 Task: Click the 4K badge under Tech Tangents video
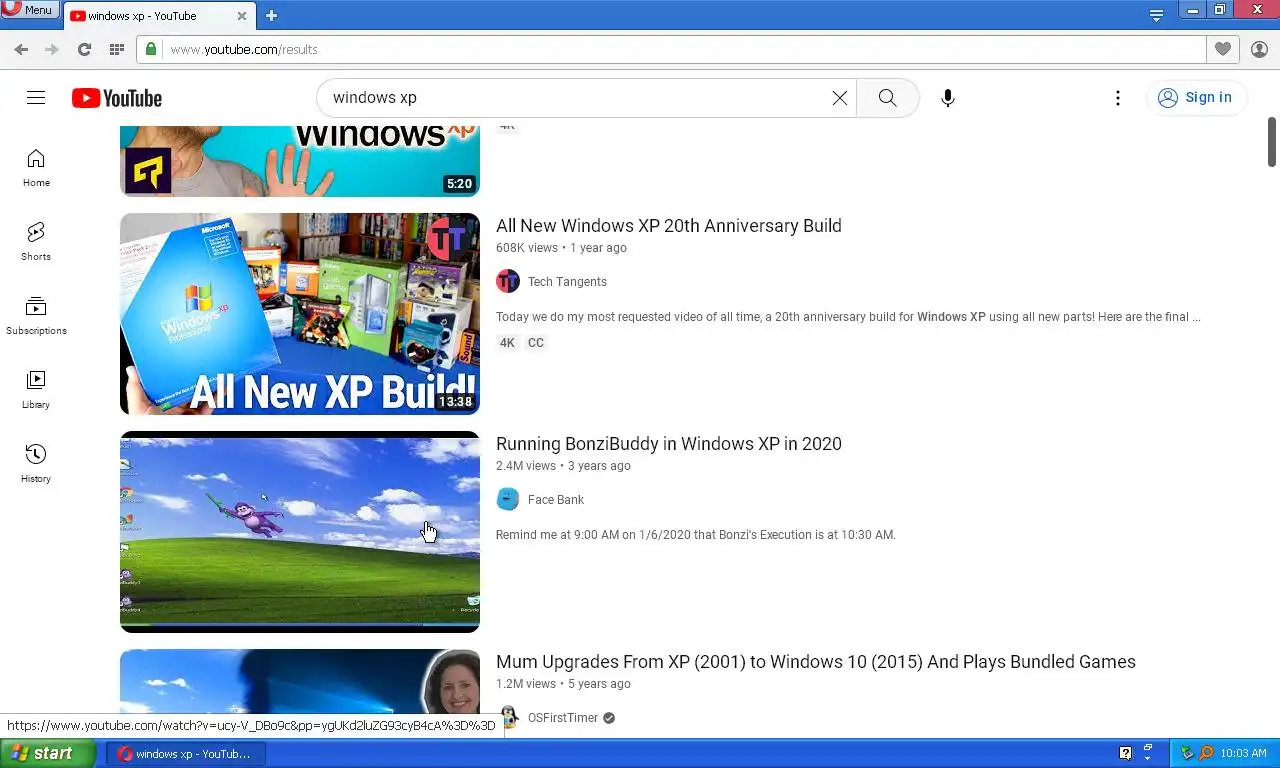click(x=507, y=343)
